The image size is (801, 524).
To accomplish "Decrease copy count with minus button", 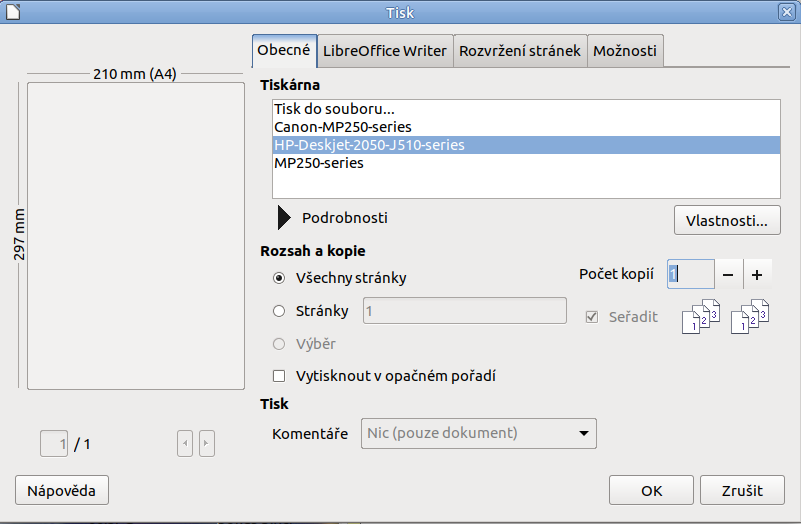I will (x=729, y=274).
